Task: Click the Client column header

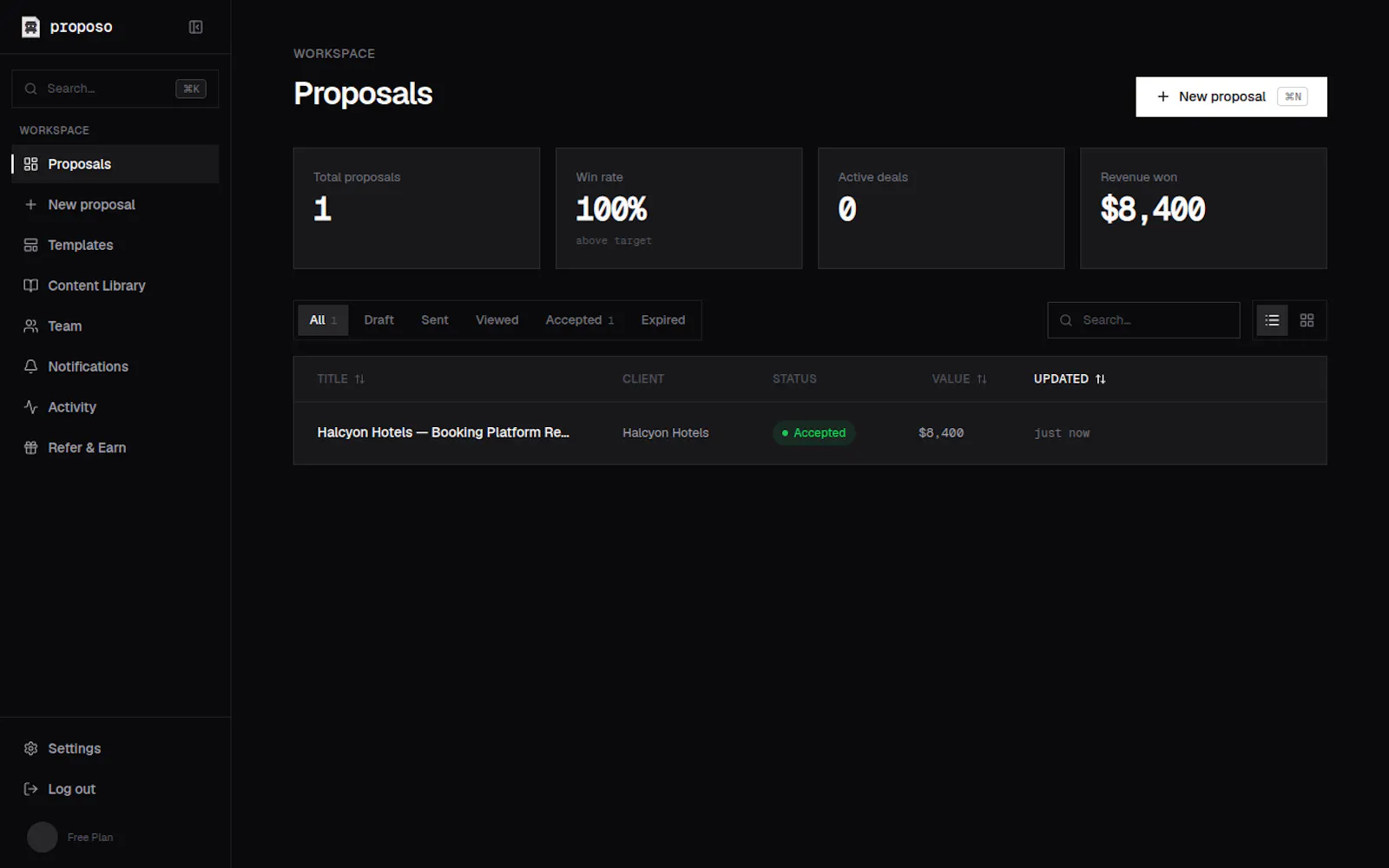Action: 643,379
